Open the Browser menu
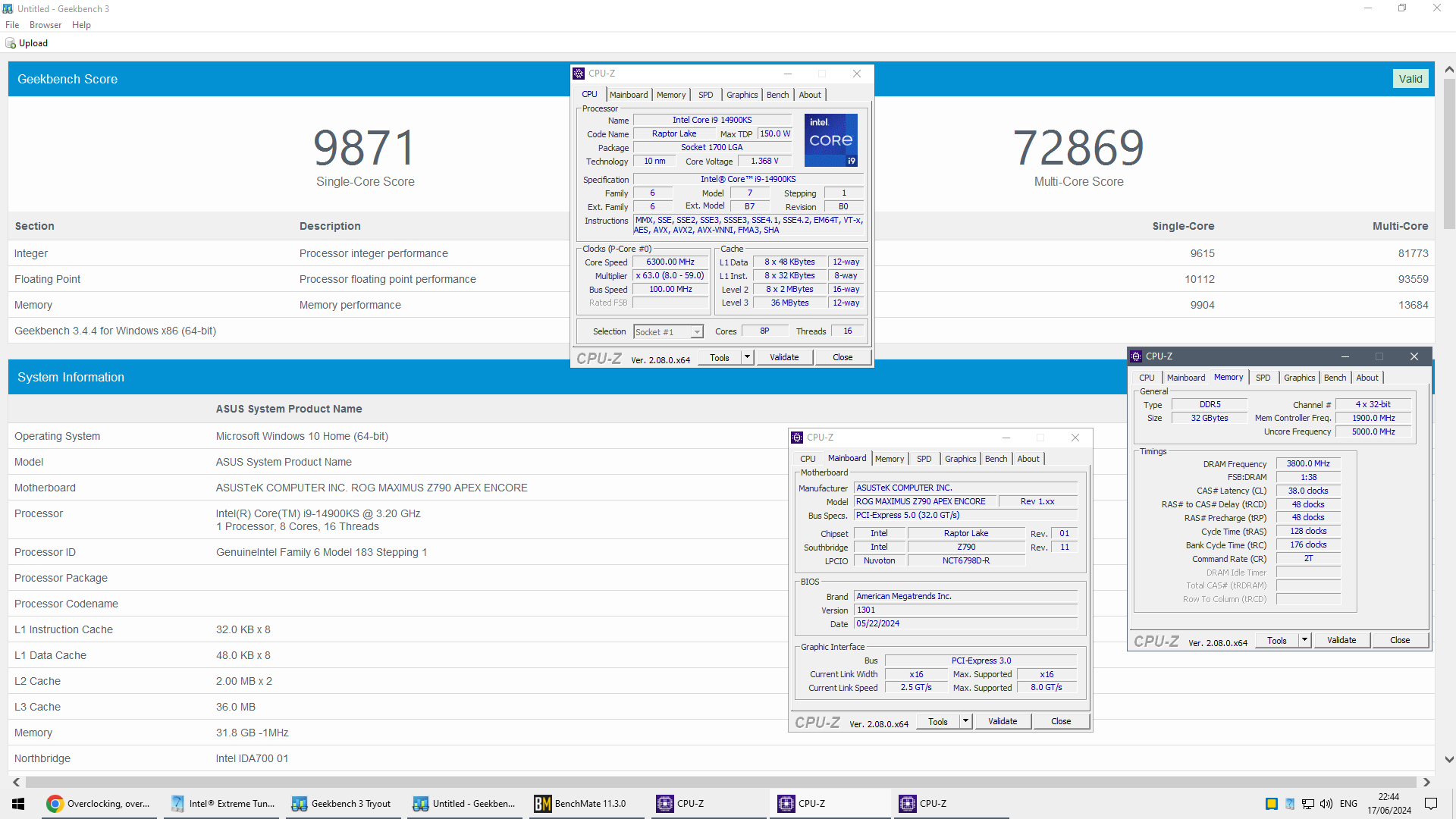1456x819 pixels. (x=45, y=25)
